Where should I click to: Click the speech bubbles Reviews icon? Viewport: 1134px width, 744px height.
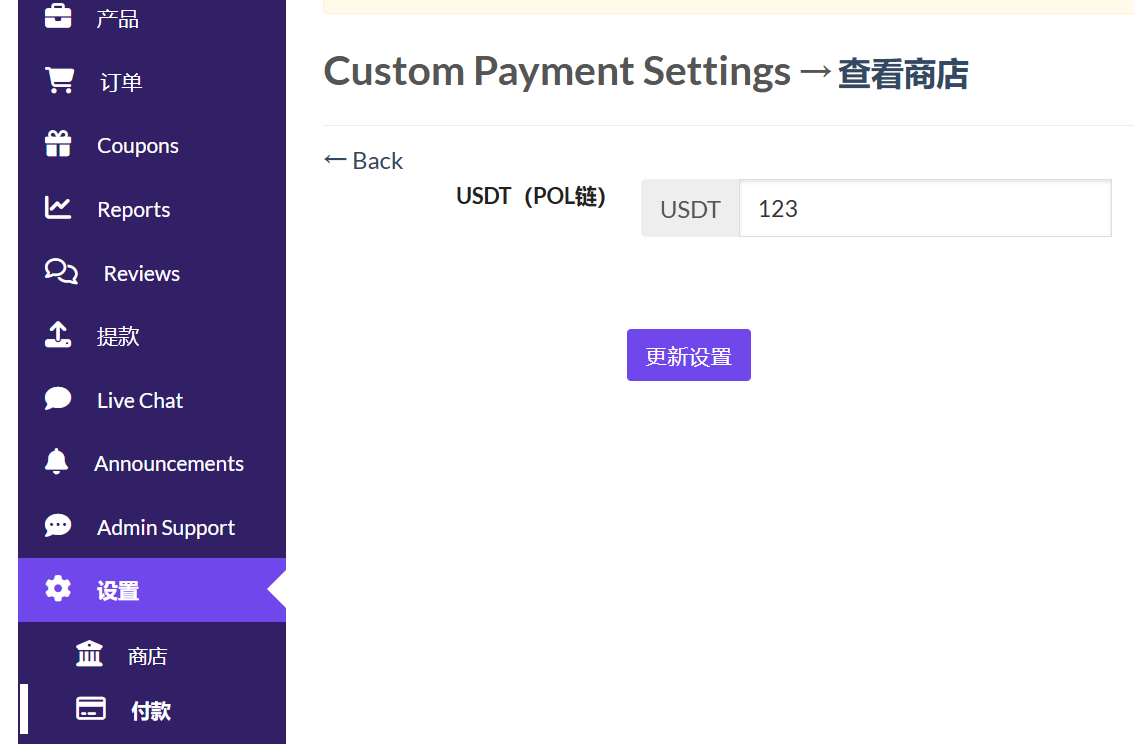coord(61,272)
